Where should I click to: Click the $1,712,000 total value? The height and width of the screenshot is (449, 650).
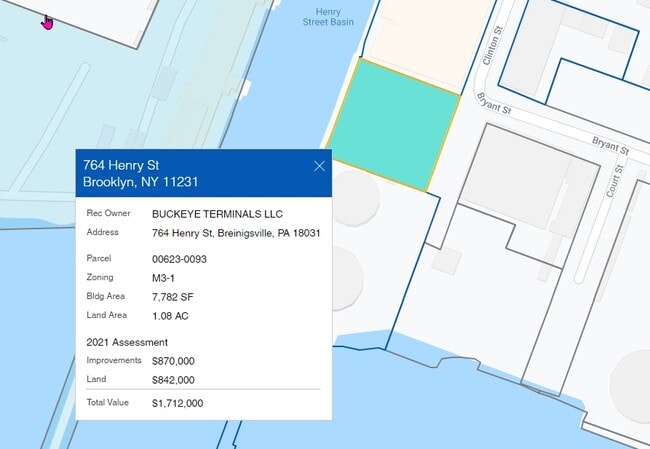tap(178, 403)
